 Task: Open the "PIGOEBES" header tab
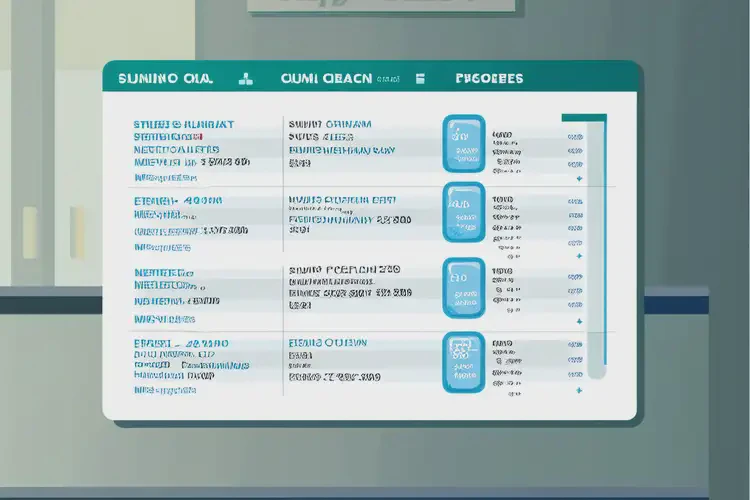(x=489, y=78)
